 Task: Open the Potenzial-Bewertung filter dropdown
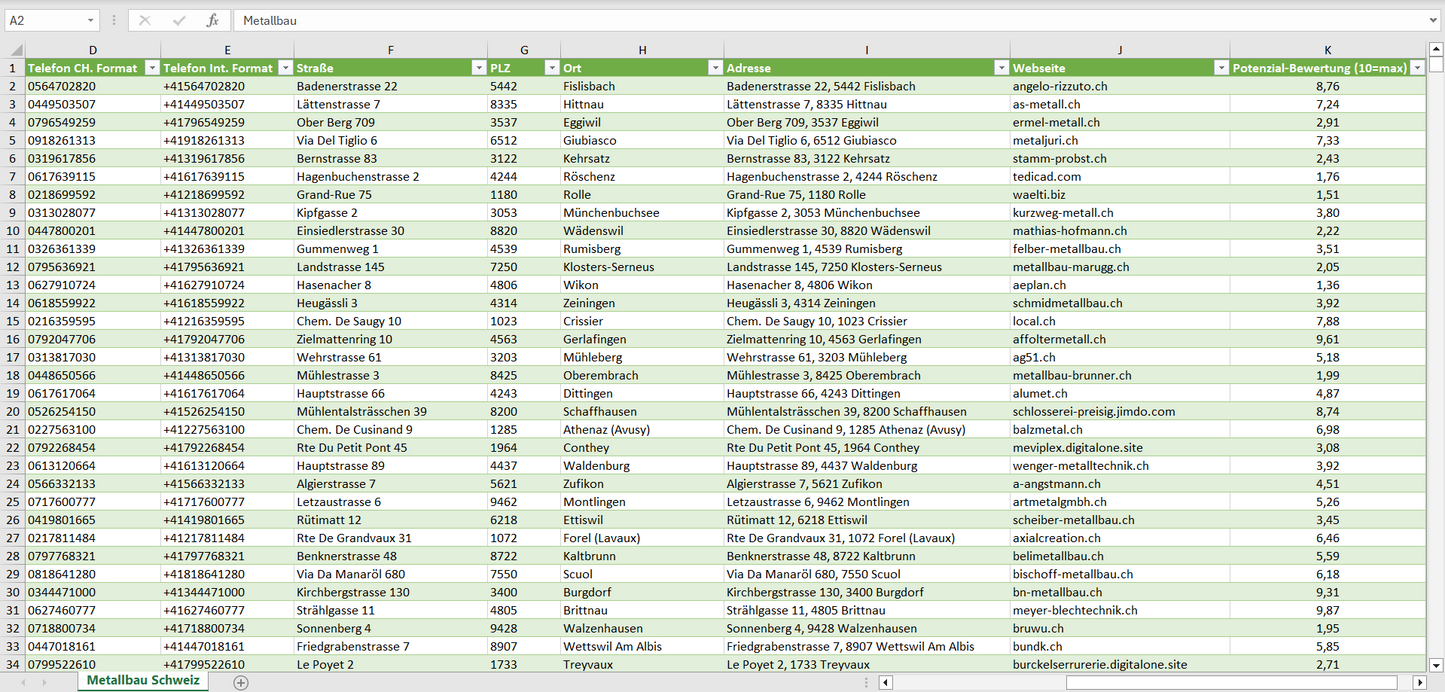point(1416,68)
